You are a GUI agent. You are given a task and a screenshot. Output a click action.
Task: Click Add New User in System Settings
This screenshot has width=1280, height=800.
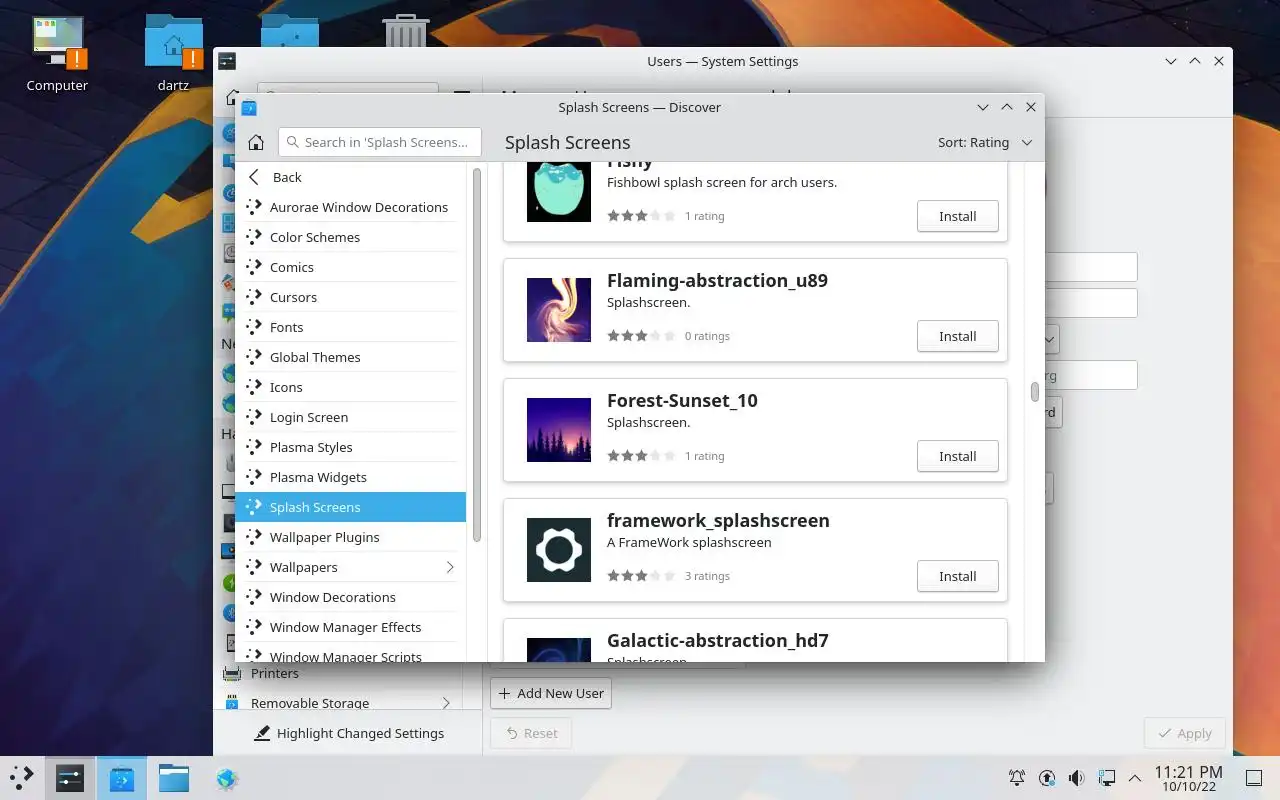coord(551,693)
